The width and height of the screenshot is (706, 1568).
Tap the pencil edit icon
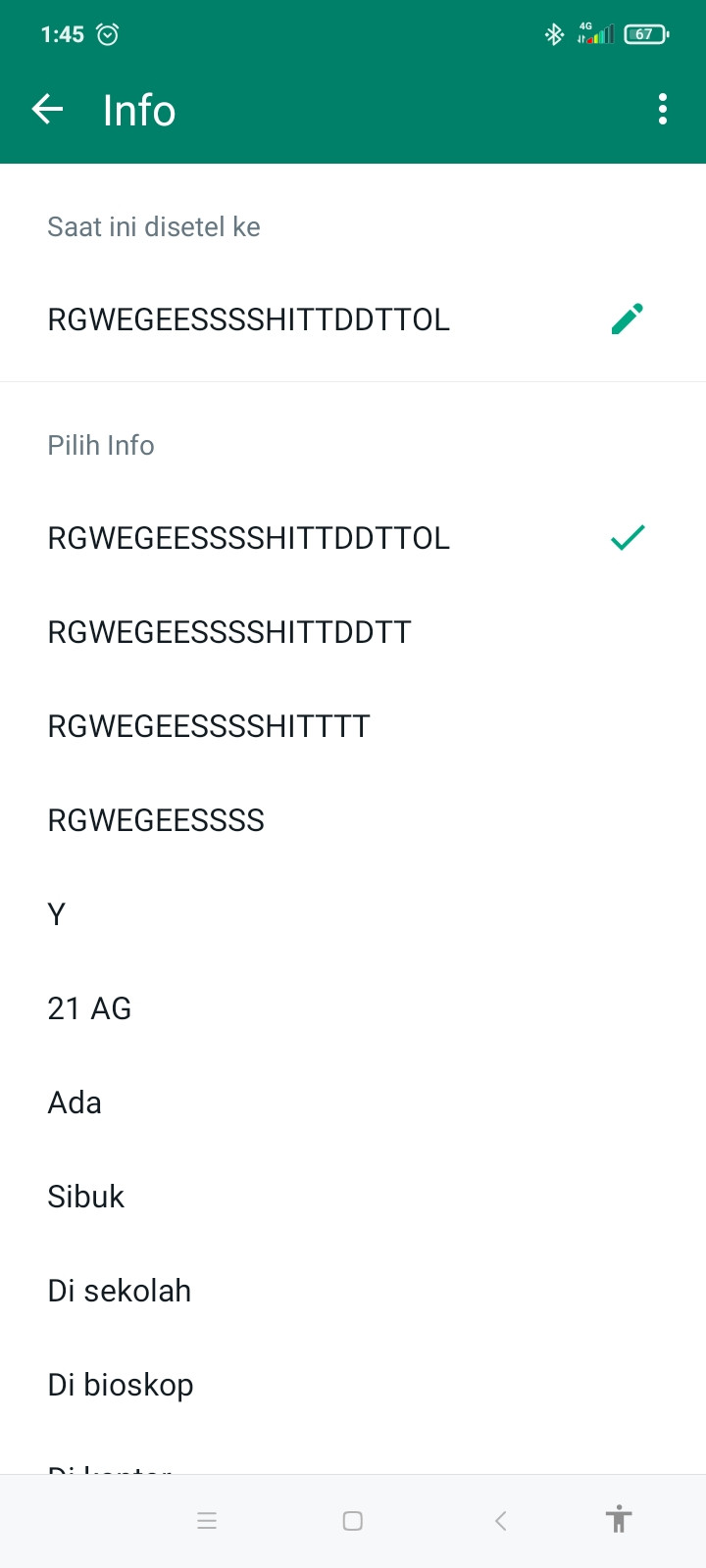click(x=627, y=318)
